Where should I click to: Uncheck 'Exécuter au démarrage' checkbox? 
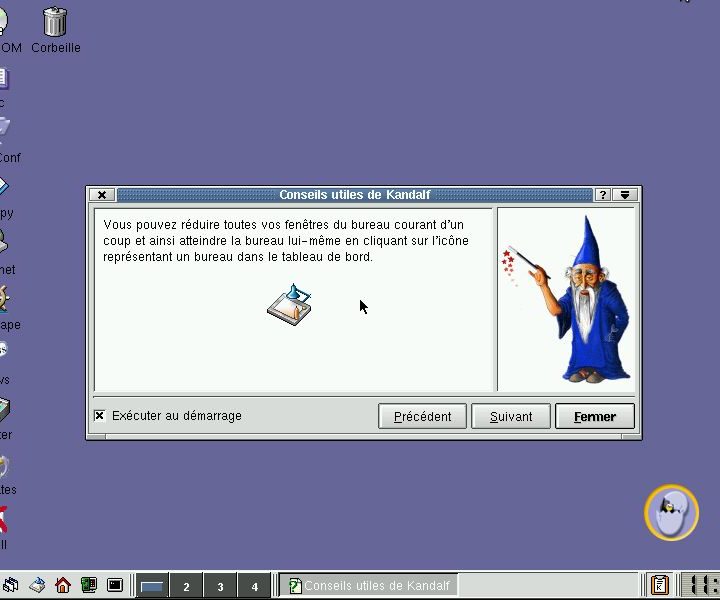click(x=100, y=416)
